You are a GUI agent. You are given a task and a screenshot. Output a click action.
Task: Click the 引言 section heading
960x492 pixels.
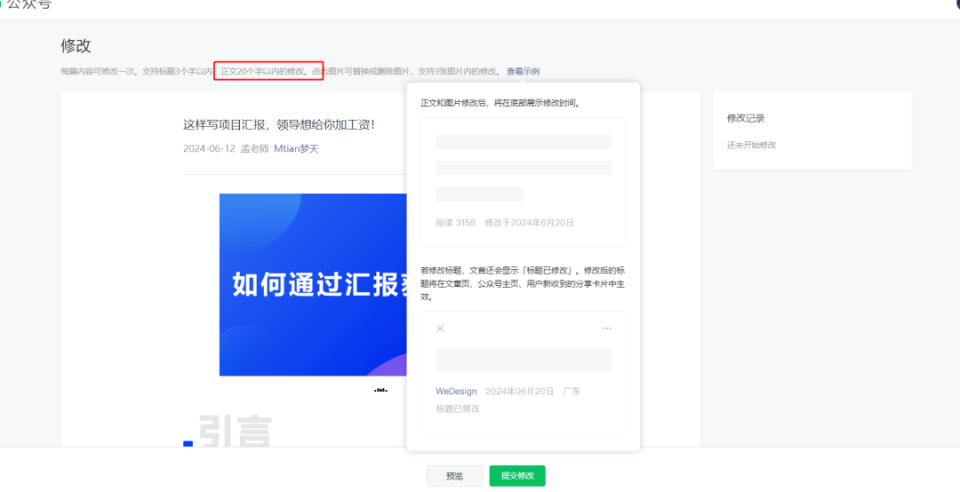tap(235, 431)
